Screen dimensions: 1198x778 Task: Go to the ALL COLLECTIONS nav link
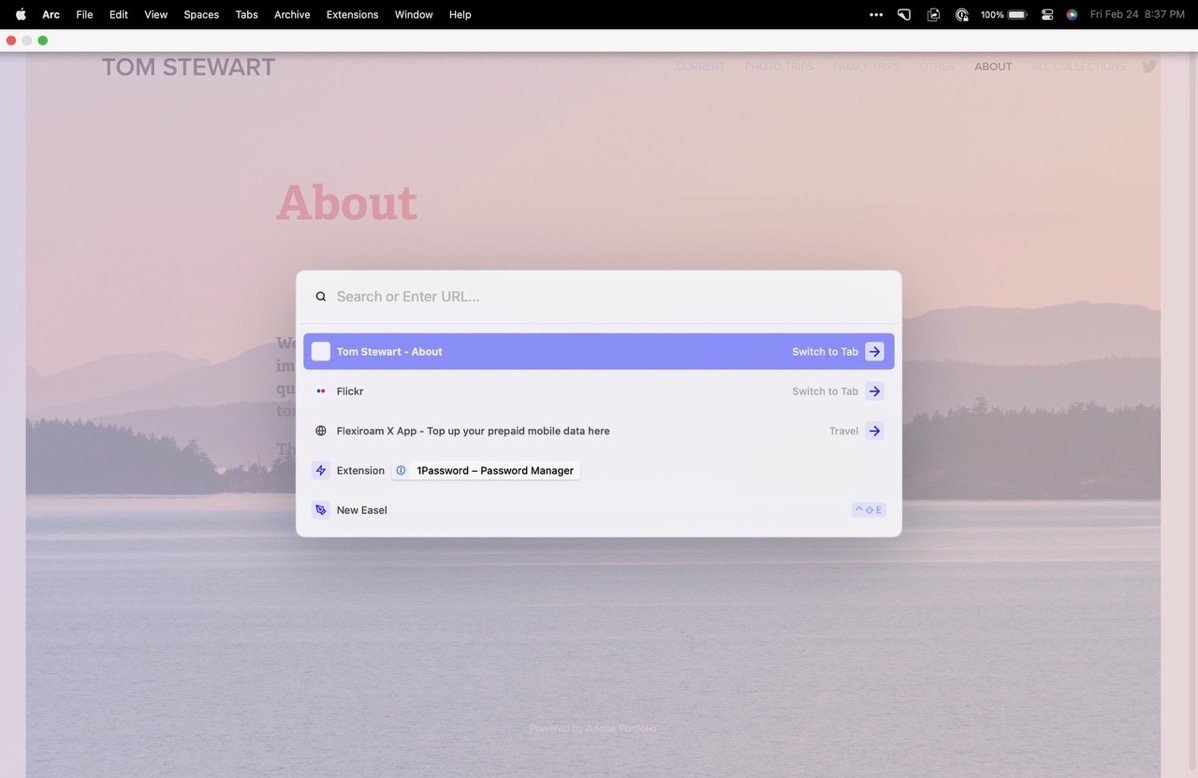click(x=1078, y=66)
